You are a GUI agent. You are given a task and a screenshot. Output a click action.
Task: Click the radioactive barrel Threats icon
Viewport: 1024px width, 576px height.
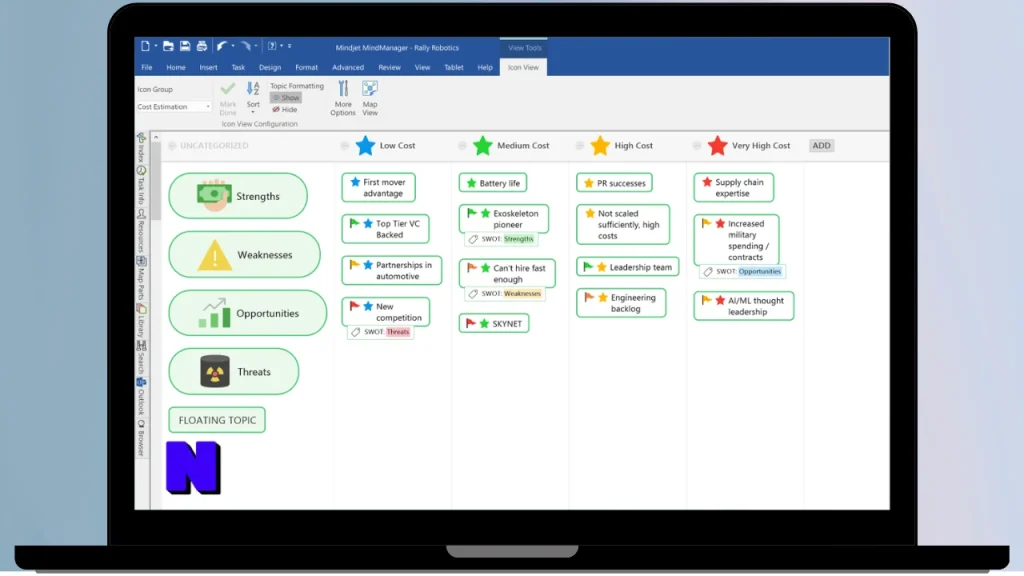tap(215, 371)
